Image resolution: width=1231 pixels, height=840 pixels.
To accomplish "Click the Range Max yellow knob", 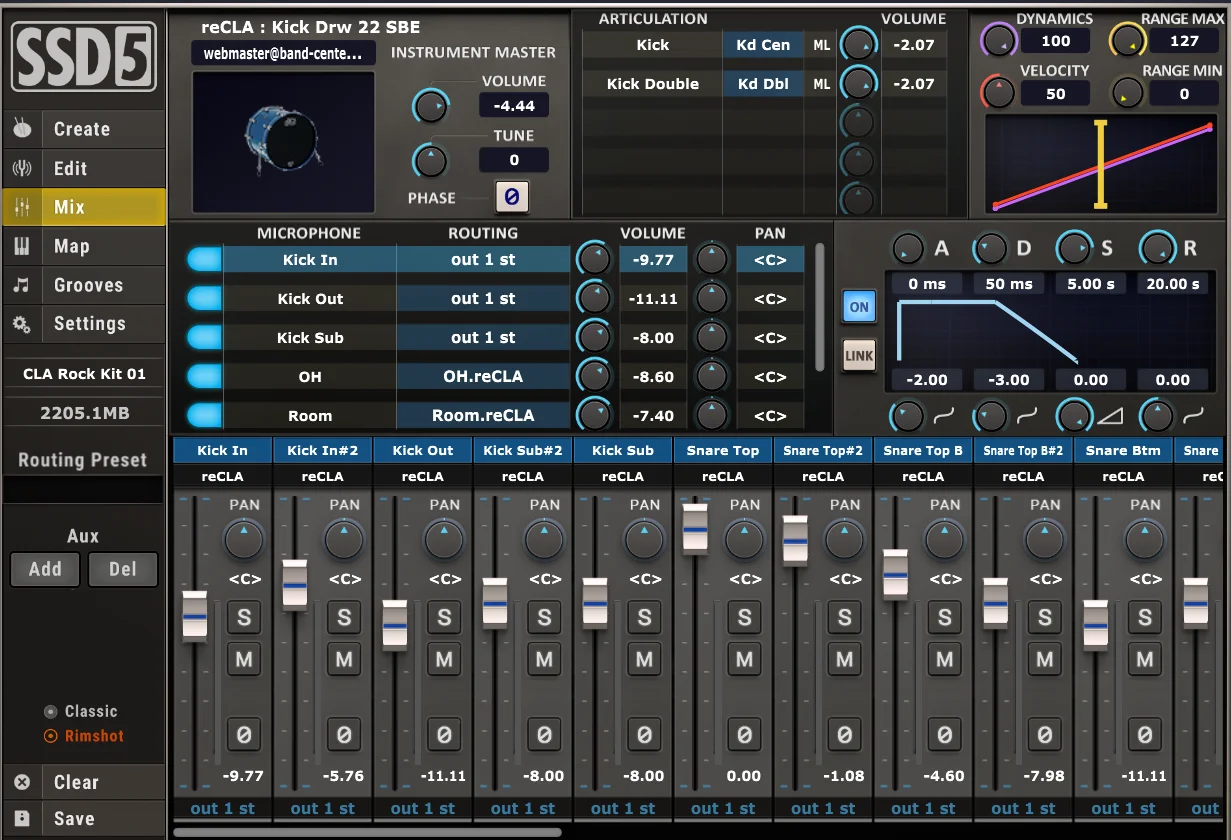I will pyautogui.click(x=1127, y=41).
